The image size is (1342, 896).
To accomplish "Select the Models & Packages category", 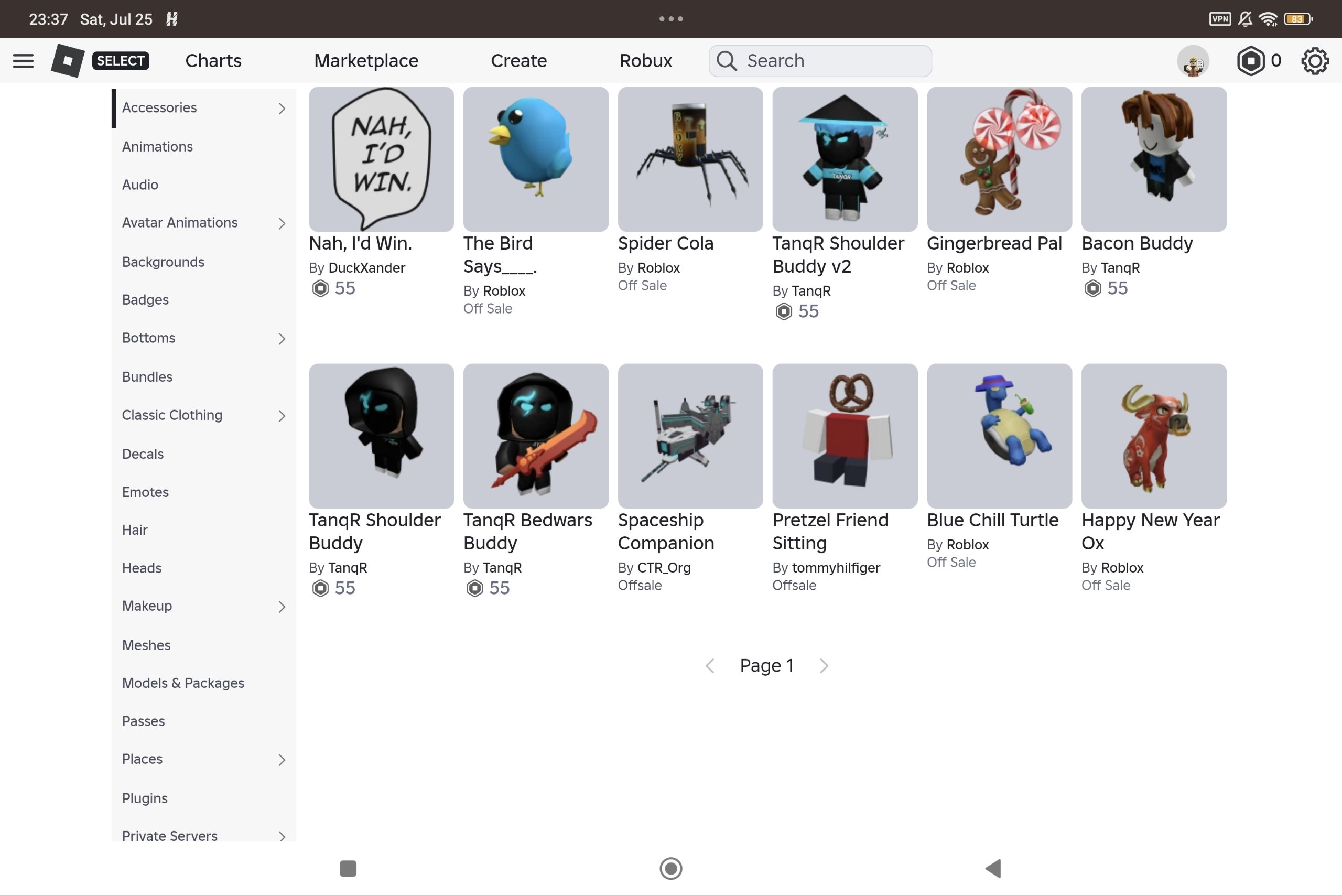I will [183, 683].
